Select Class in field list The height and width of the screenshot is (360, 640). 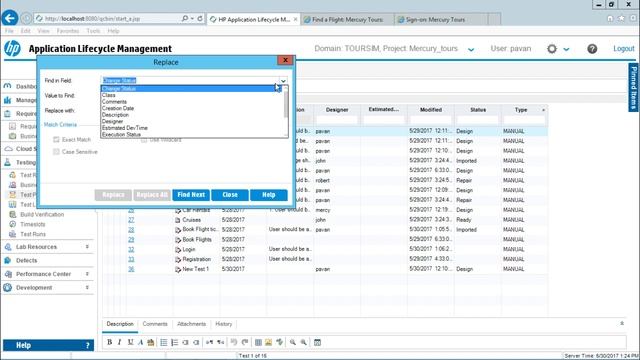pyautogui.click(x=192, y=95)
